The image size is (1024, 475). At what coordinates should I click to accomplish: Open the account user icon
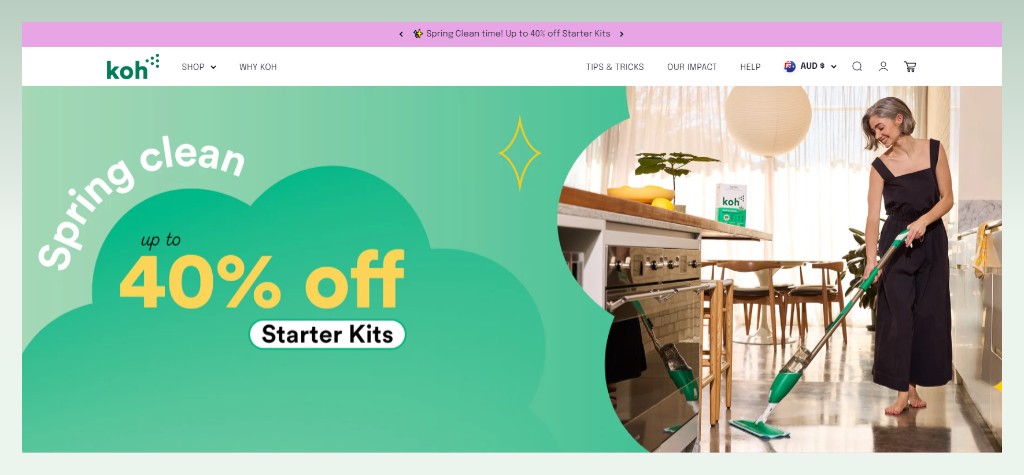point(883,66)
